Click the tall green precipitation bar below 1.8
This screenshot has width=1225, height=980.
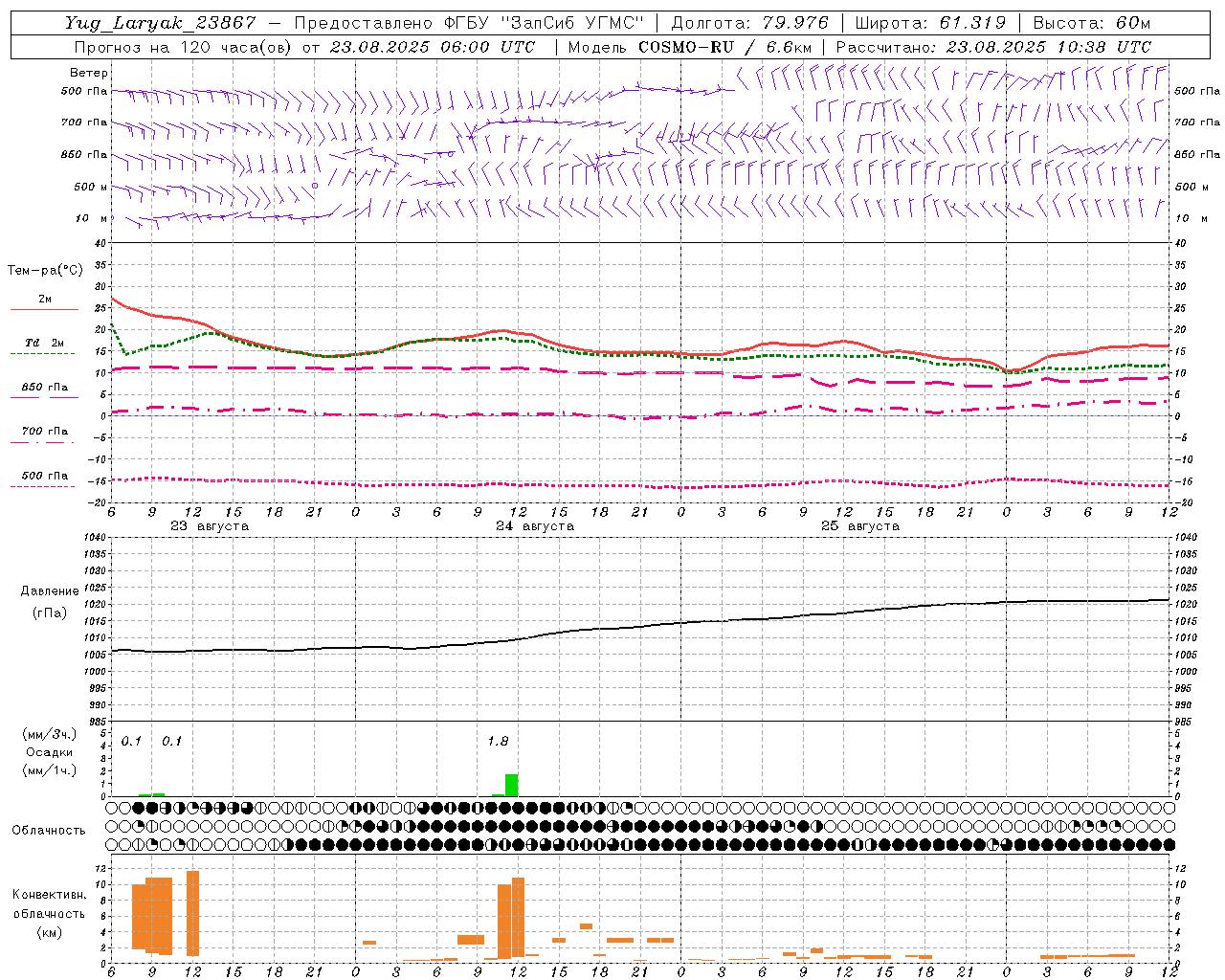point(512,785)
